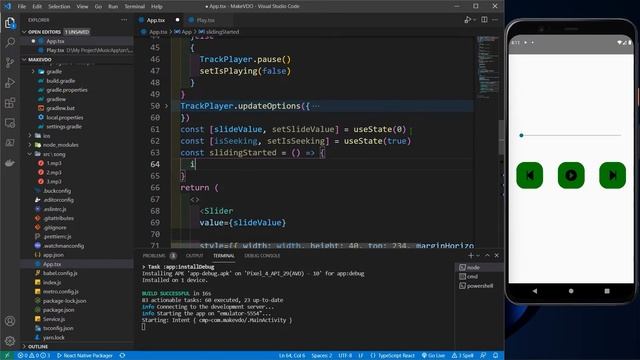Click React Native Packager status item

[x=85, y=356]
